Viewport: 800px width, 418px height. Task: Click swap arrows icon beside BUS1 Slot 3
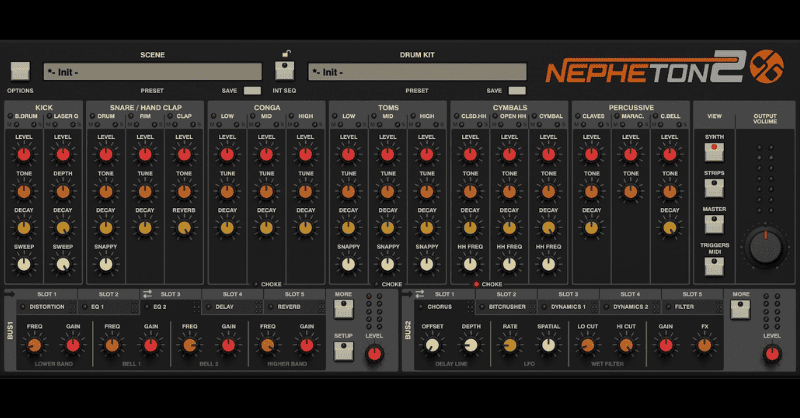pyautogui.click(x=147, y=294)
